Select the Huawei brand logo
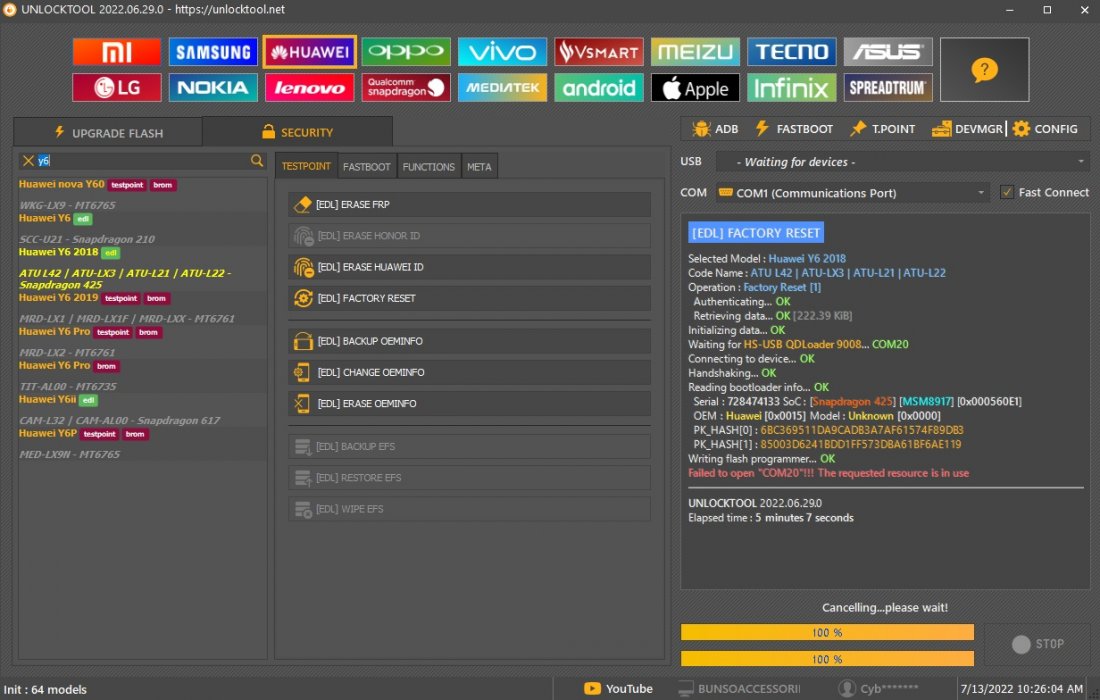The image size is (1100, 700). click(309, 52)
